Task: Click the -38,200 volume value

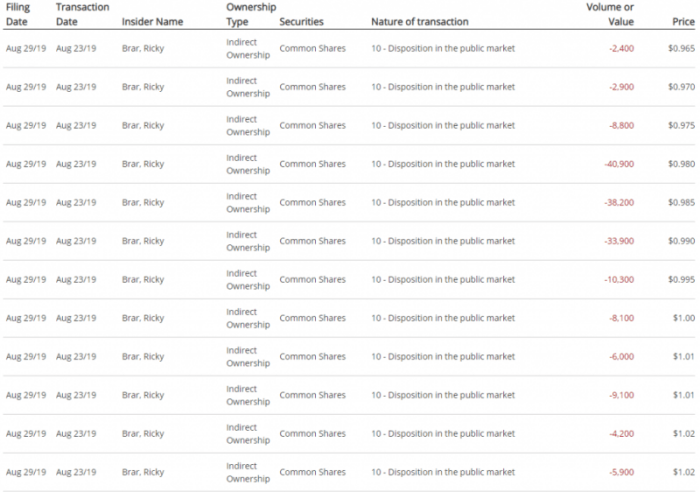Action: [619, 202]
